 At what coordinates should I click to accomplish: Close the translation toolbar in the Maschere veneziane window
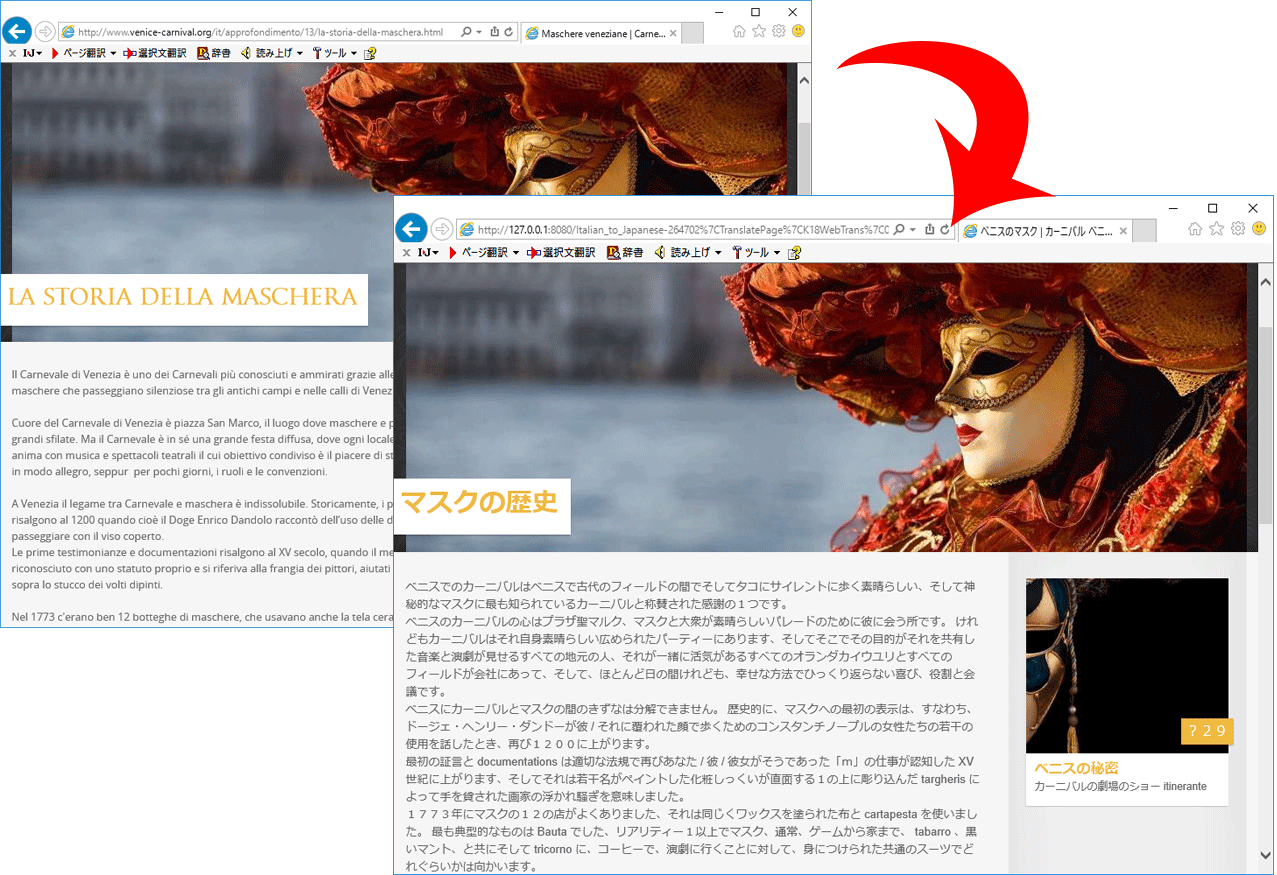[x=12, y=53]
